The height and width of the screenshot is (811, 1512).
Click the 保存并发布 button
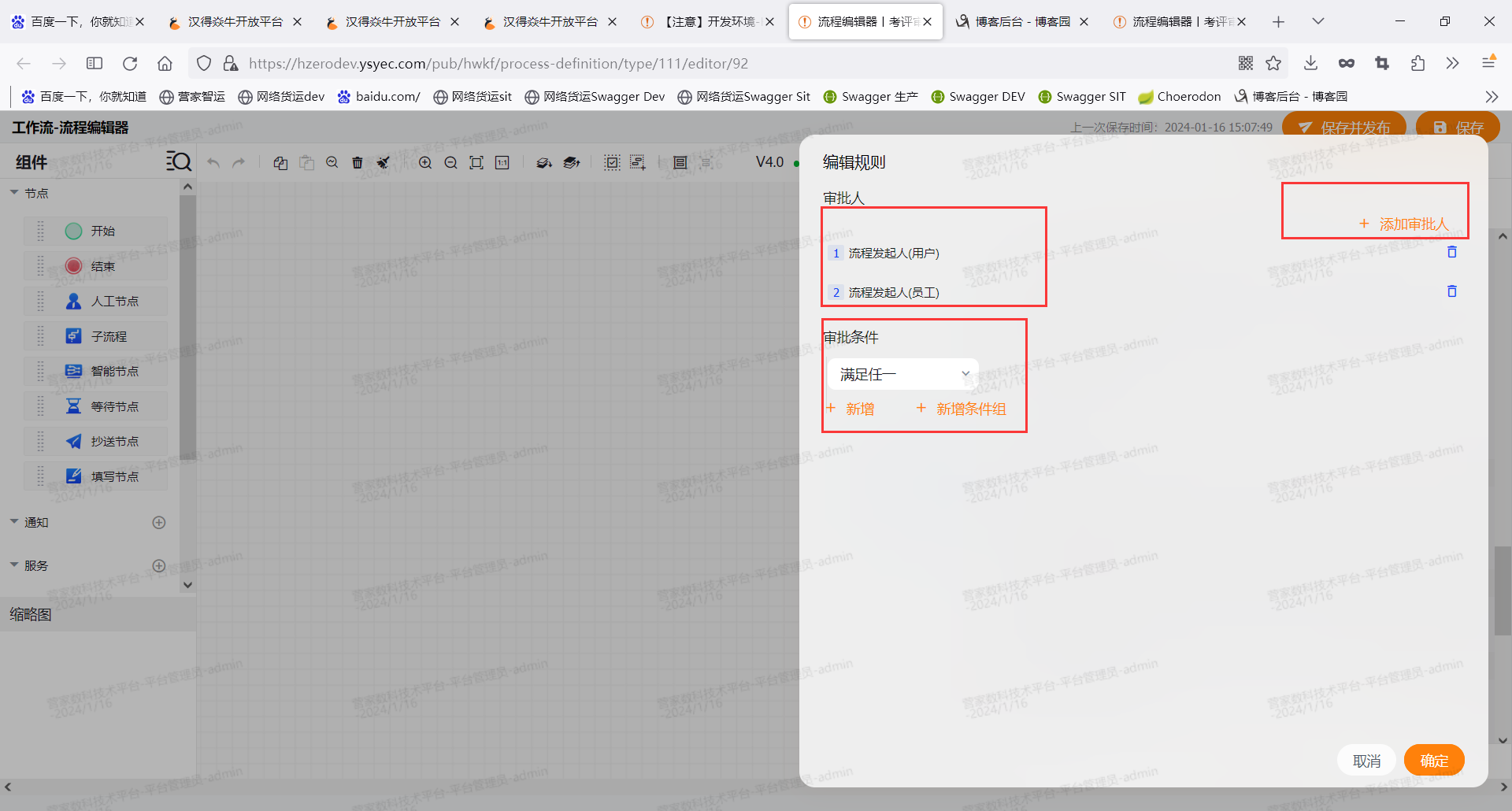coord(1344,127)
